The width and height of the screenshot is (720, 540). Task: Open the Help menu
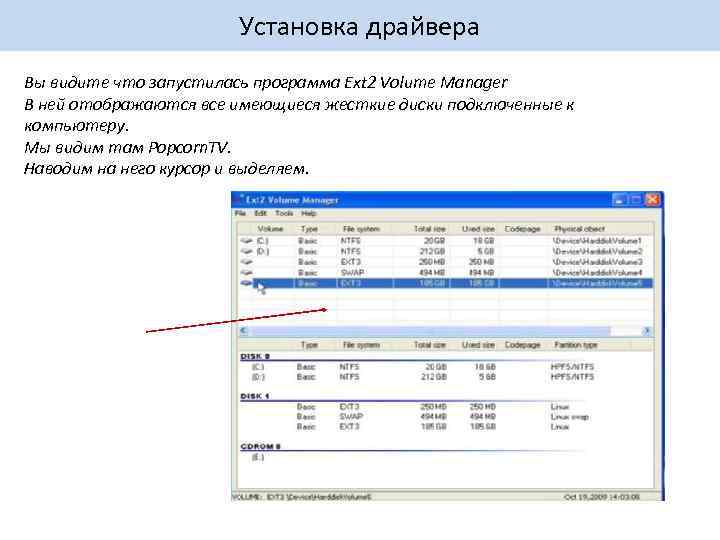[309, 214]
